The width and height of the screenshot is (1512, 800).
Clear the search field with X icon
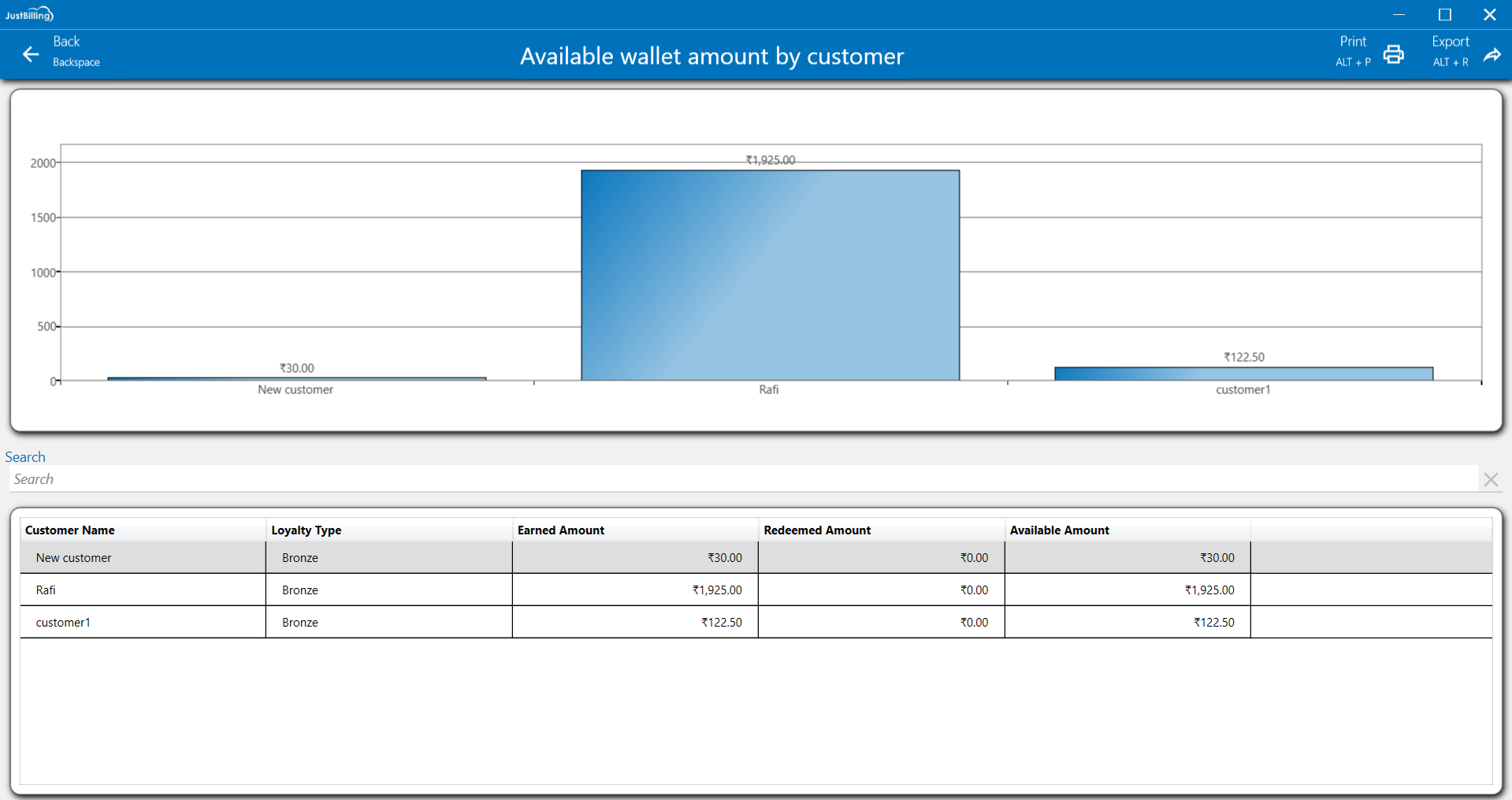pyautogui.click(x=1490, y=479)
